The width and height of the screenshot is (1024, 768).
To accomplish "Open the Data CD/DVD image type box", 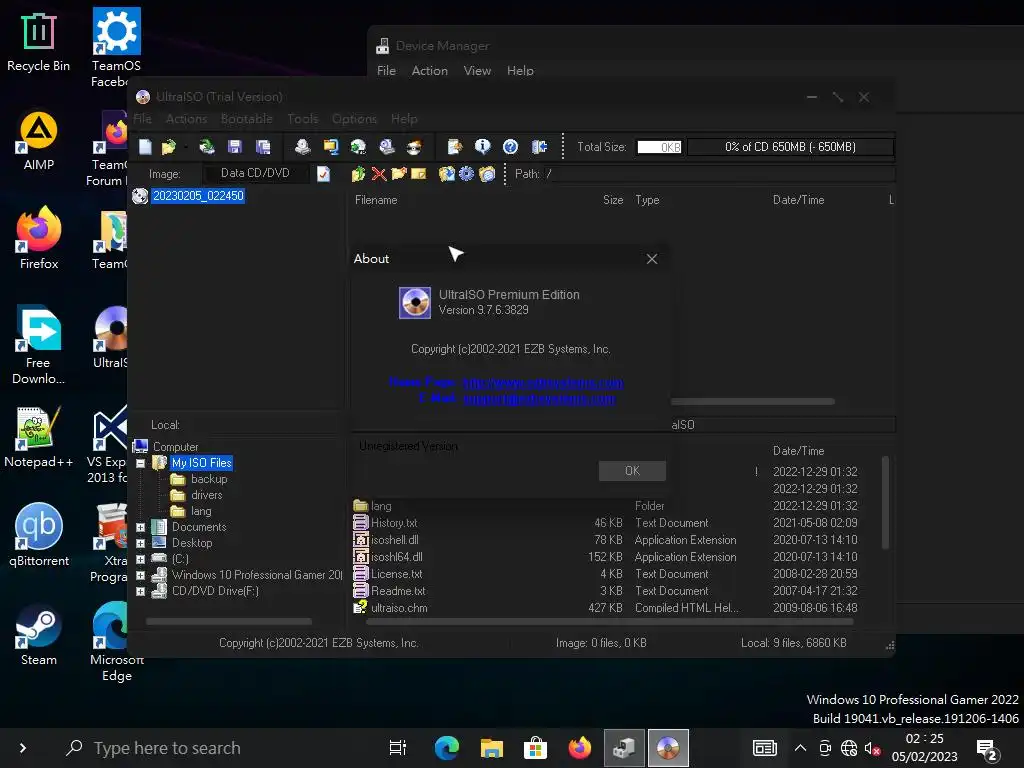I will [x=255, y=173].
